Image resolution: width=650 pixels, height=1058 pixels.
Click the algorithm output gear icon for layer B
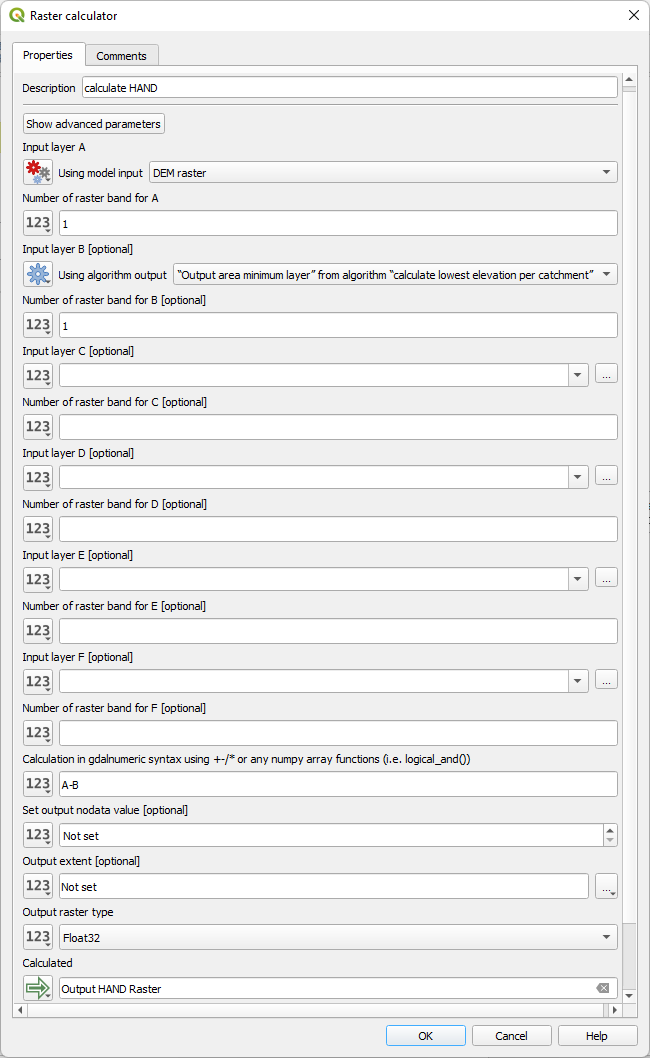pyautogui.click(x=38, y=274)
